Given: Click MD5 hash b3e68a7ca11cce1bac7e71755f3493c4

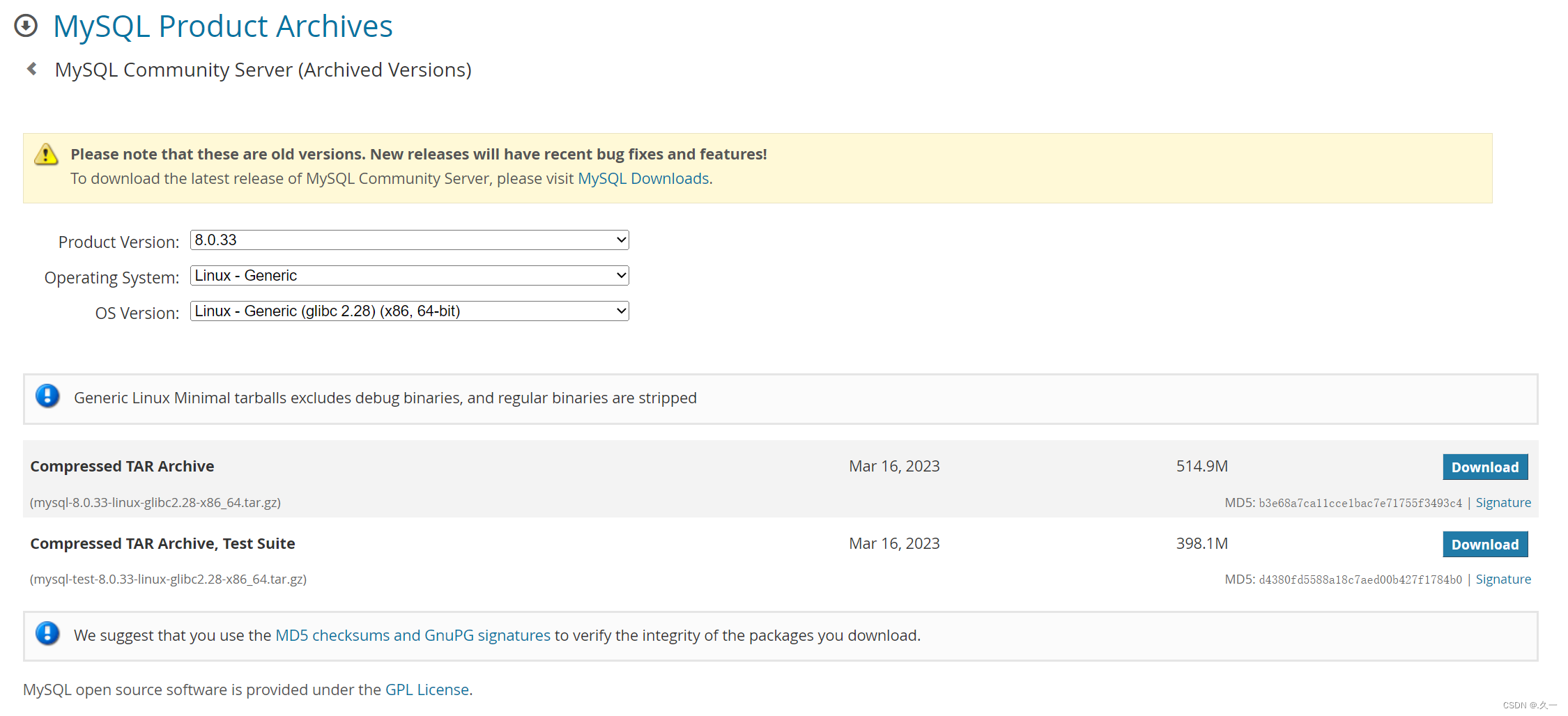Looking at the screenshot, I should 1360,503.
